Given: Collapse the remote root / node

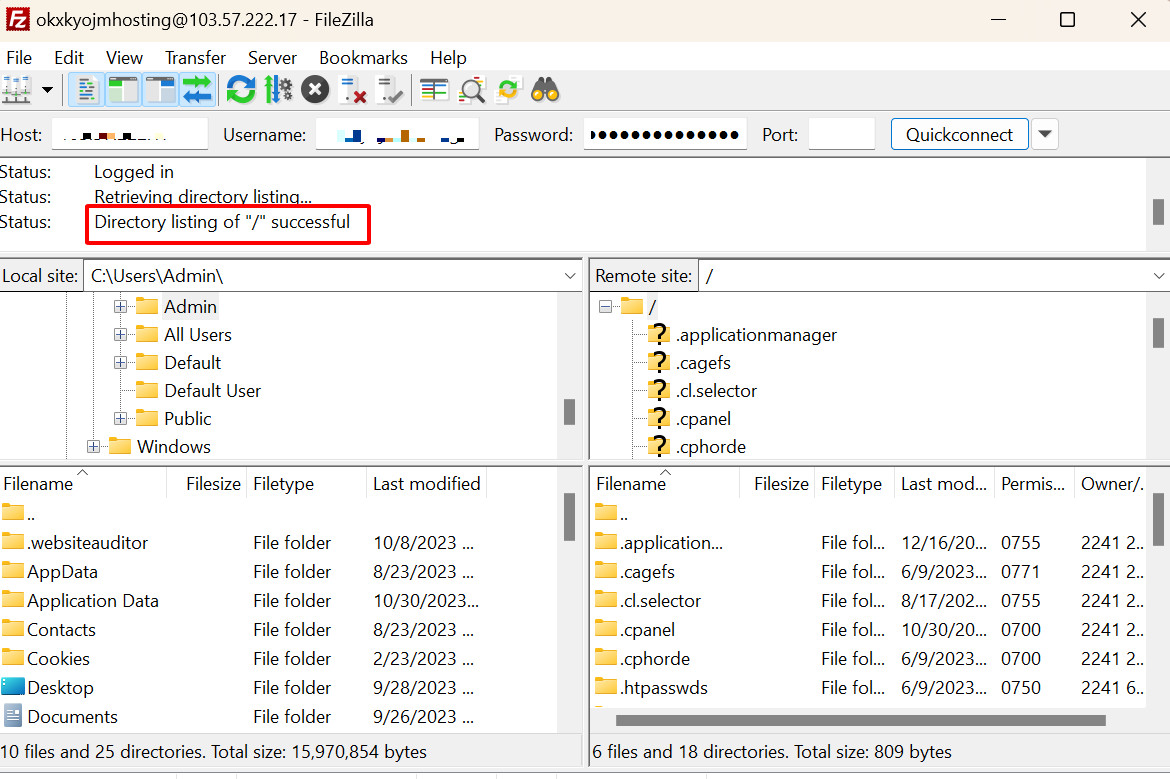Looking at the screenshot, I should click(x=605, y=307).
